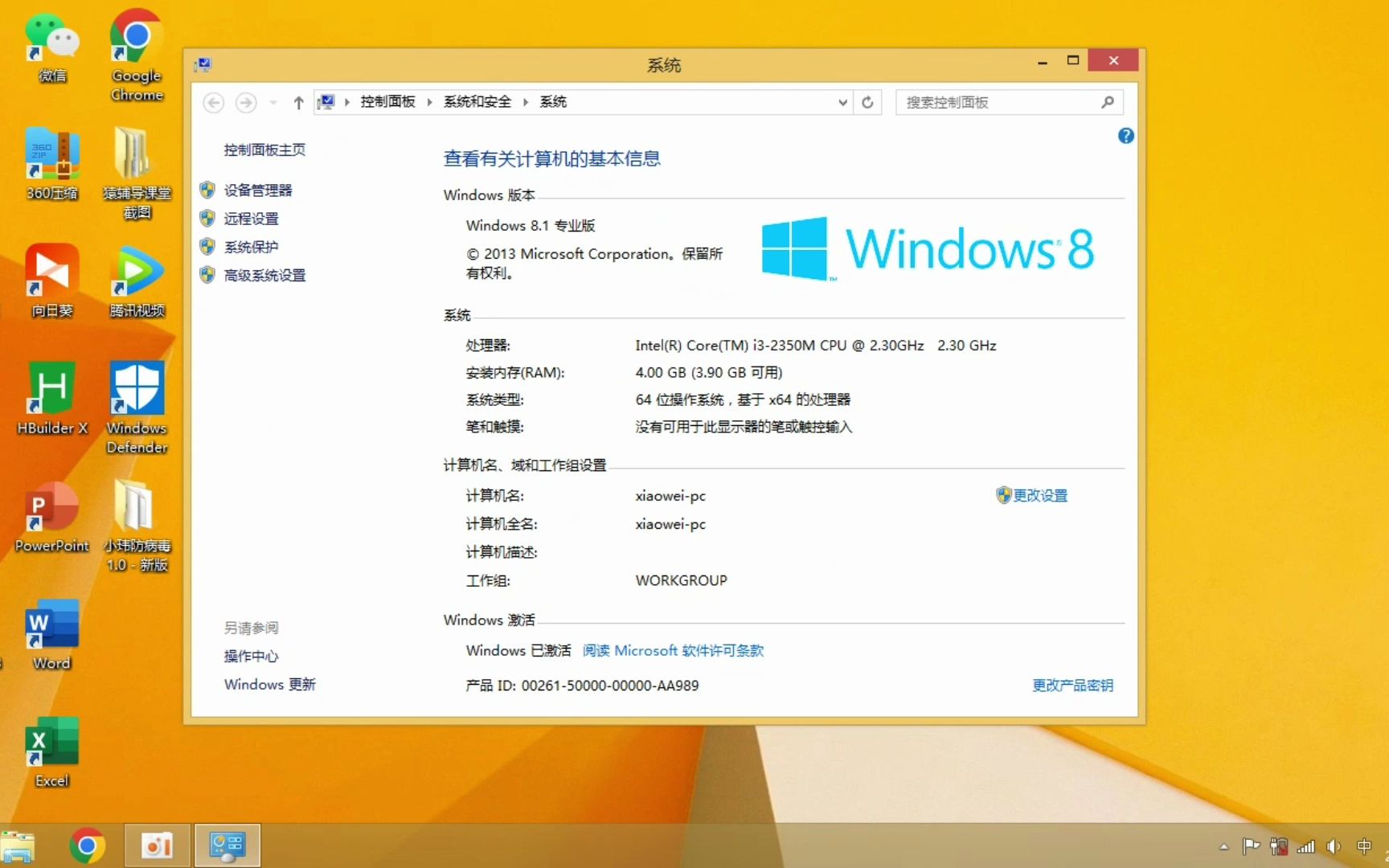Image resolution: width=1389 pixels, height=868 pixels.
Task: Expand arrow before 控制面板 in breadcrumb
Action: [347, 102]
